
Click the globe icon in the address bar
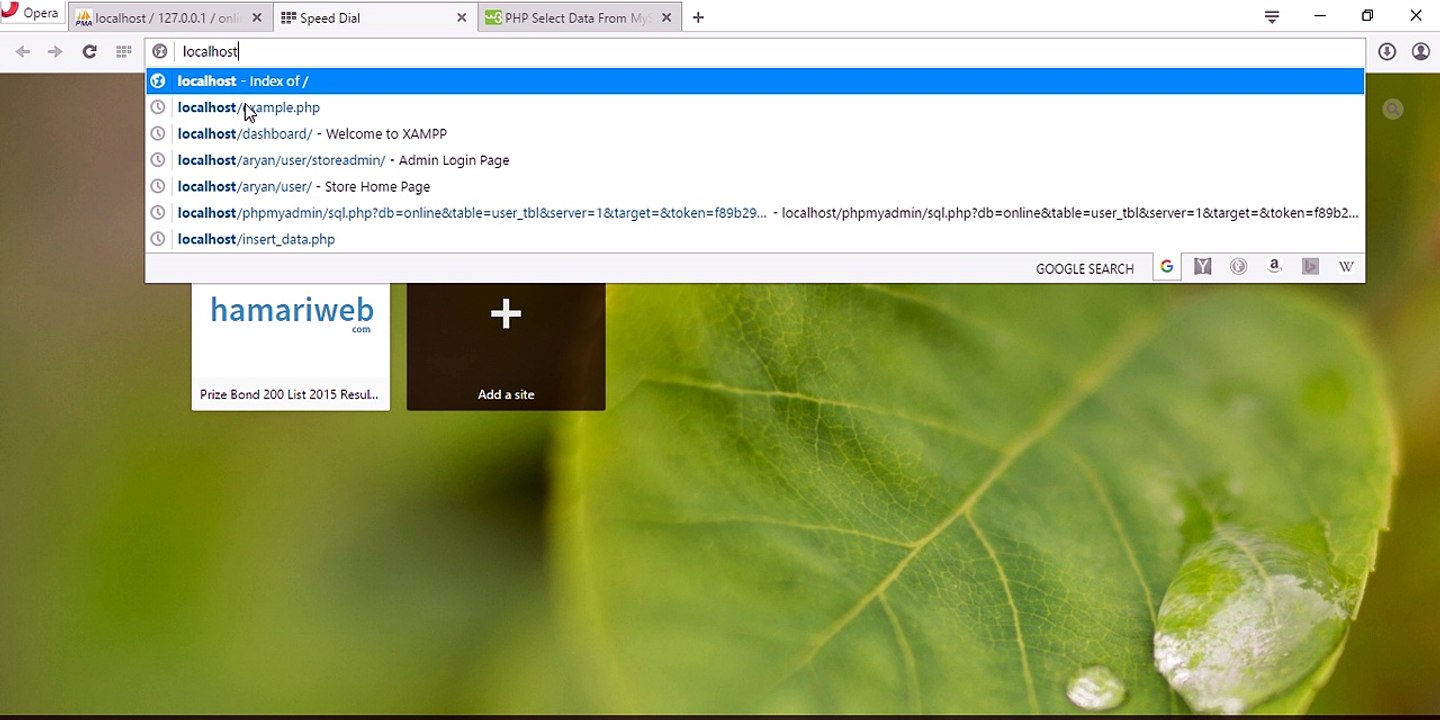coord(160,52)
